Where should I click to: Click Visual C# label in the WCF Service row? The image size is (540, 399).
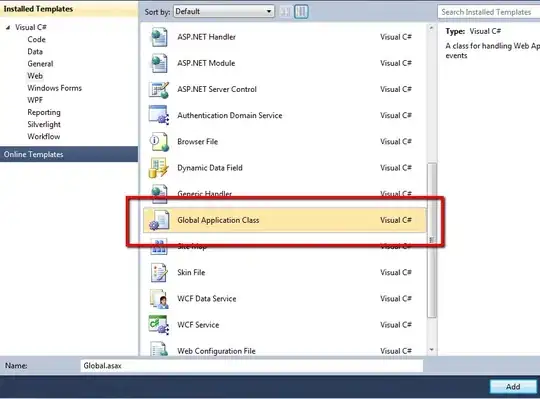(x=396, y=325)
